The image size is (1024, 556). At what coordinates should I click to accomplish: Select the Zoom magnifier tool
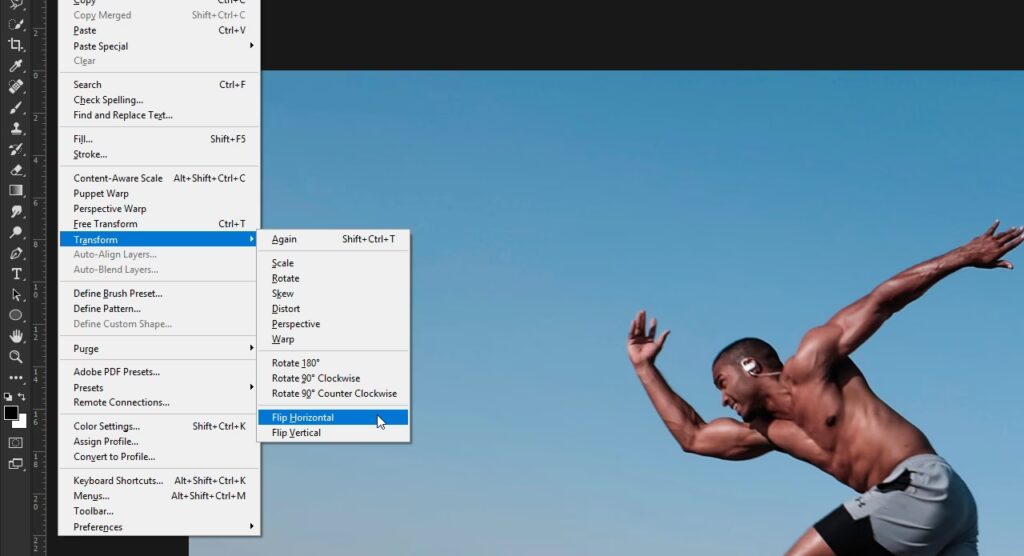point(16,357)
